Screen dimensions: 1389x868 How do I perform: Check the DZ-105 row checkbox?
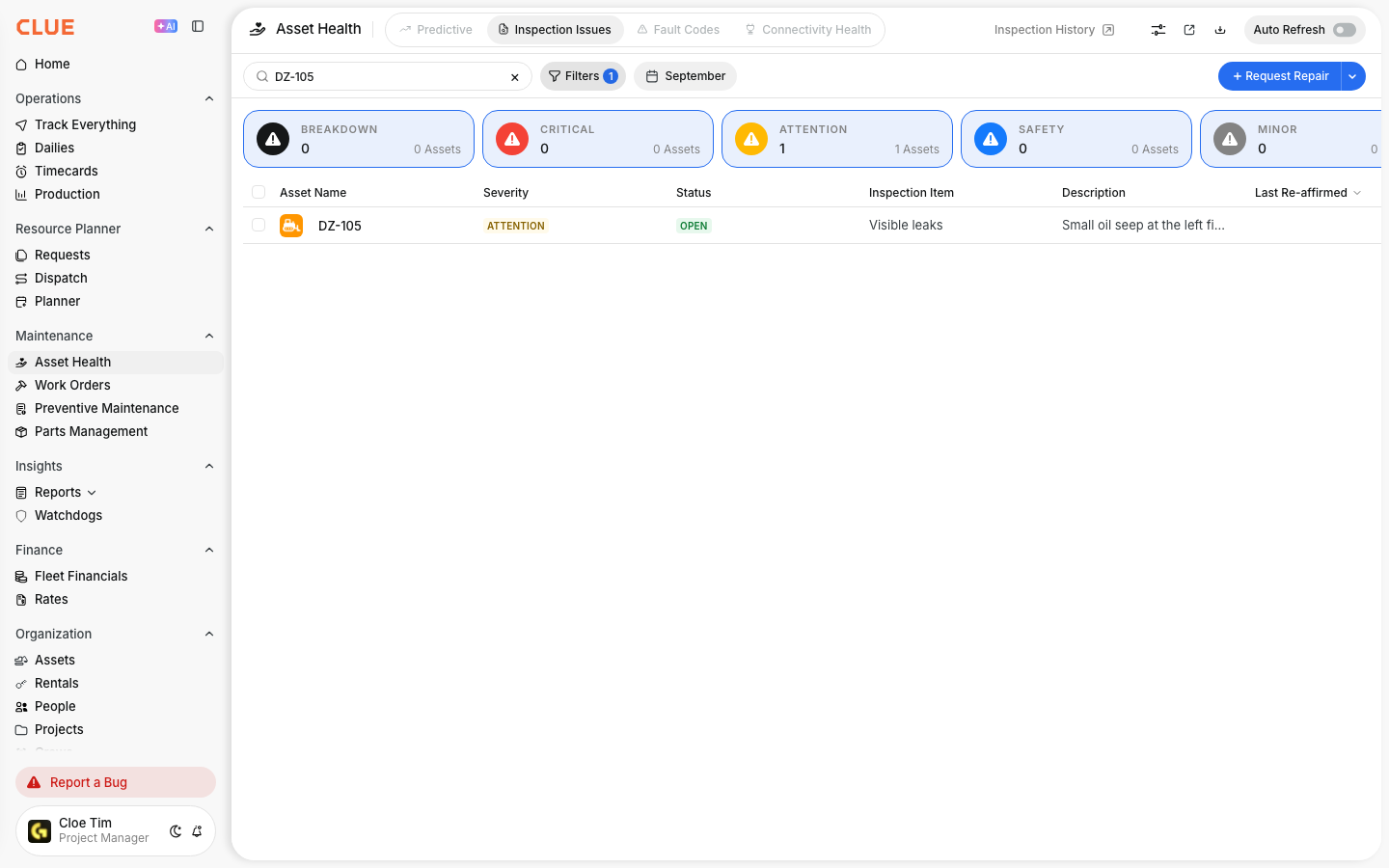pyautogui.click(x=259, y=225)
